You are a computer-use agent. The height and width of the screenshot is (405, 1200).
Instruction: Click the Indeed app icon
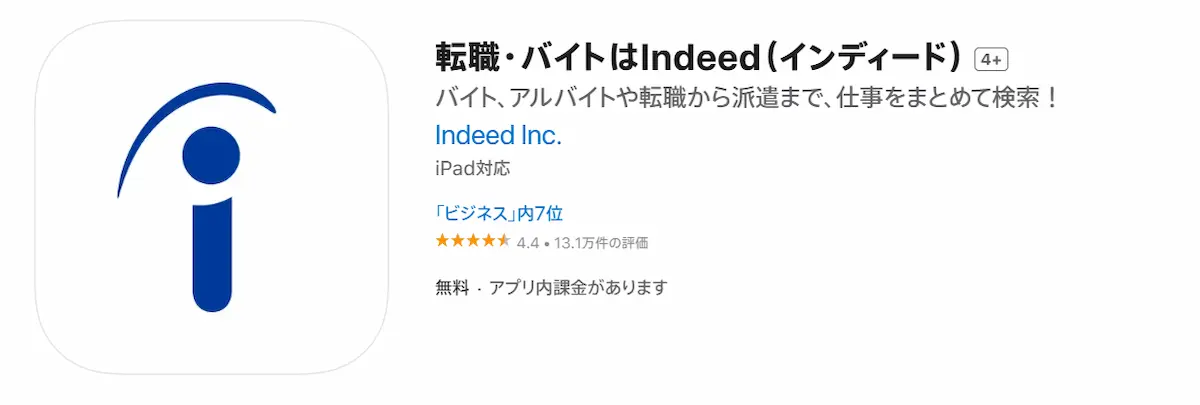pyautogui.click(x=211, y=198)
